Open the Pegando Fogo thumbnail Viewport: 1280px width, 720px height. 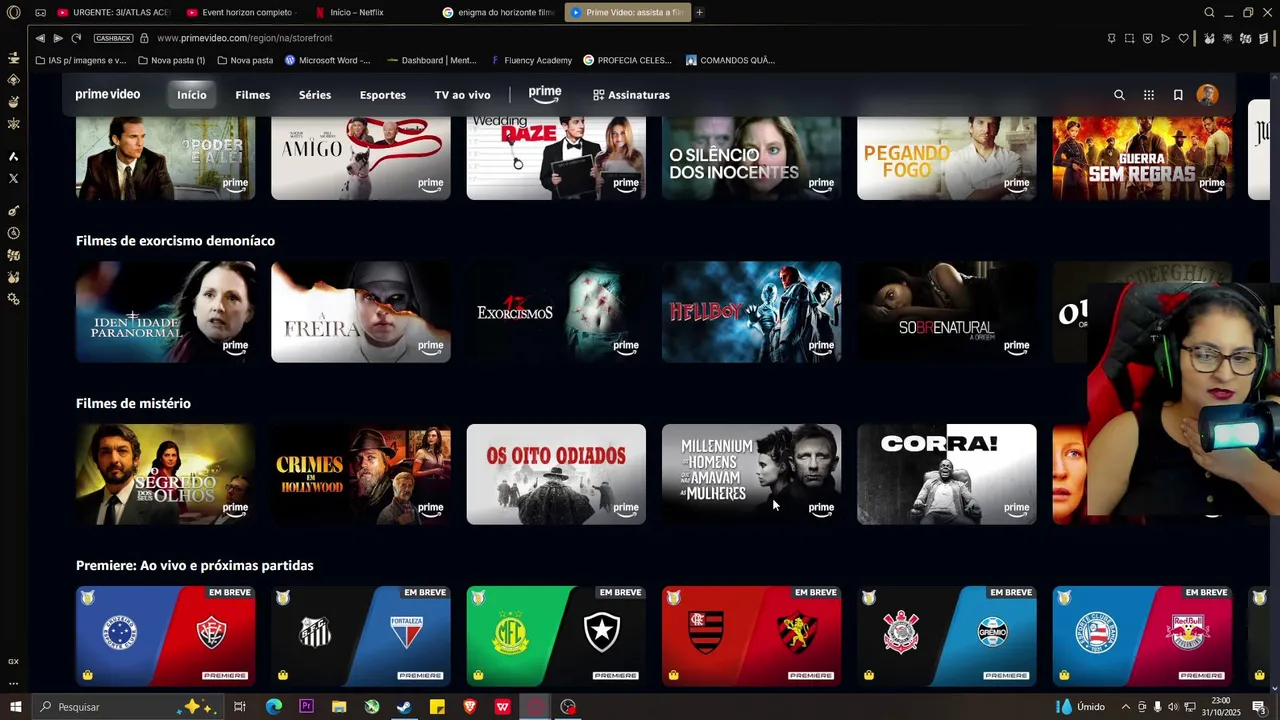click(x=947, y=158)
